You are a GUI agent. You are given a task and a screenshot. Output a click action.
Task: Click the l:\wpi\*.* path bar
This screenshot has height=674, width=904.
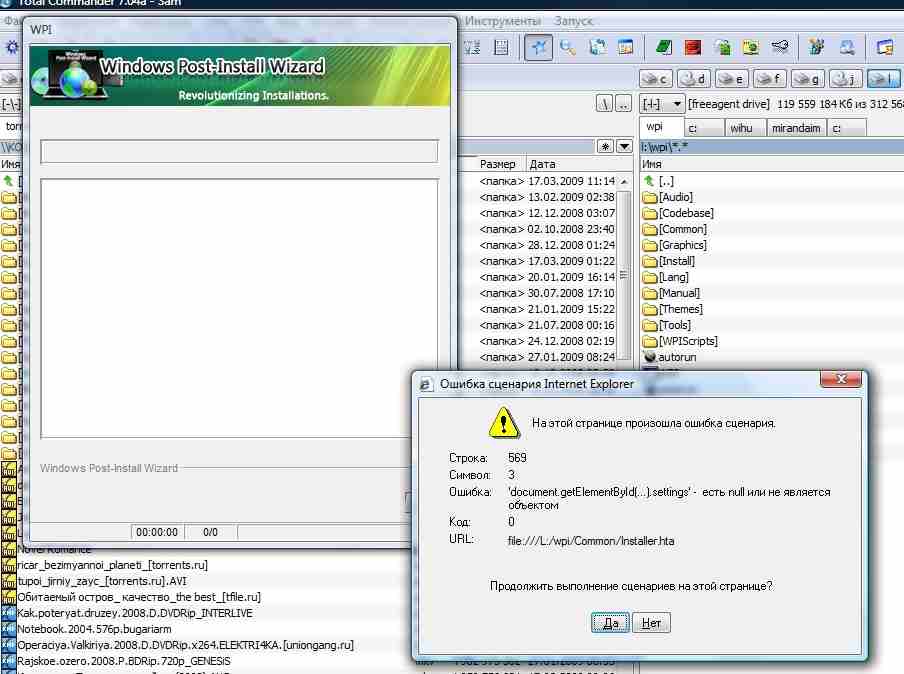pos(771,147)
